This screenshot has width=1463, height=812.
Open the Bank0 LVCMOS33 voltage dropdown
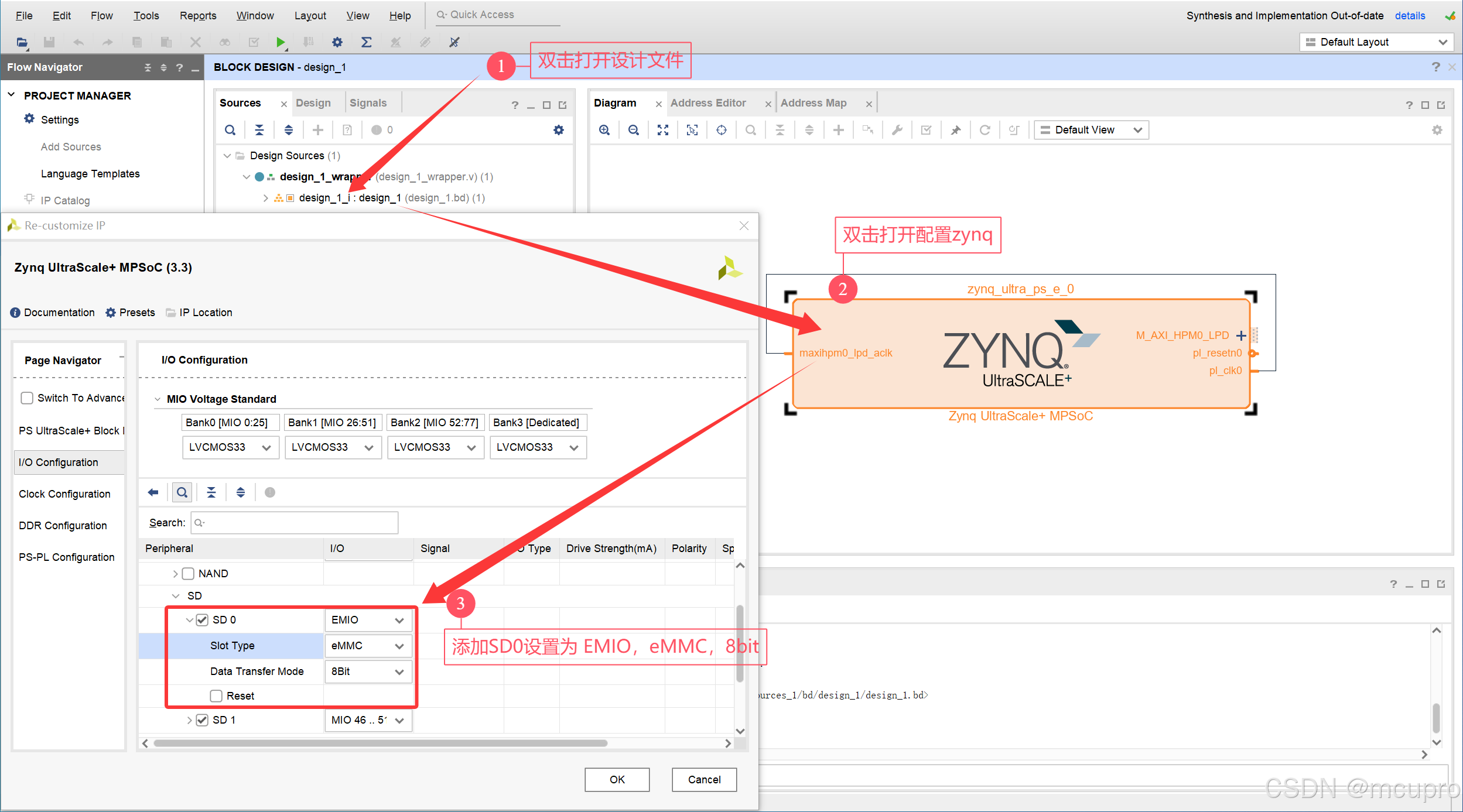tap(230, 447)
